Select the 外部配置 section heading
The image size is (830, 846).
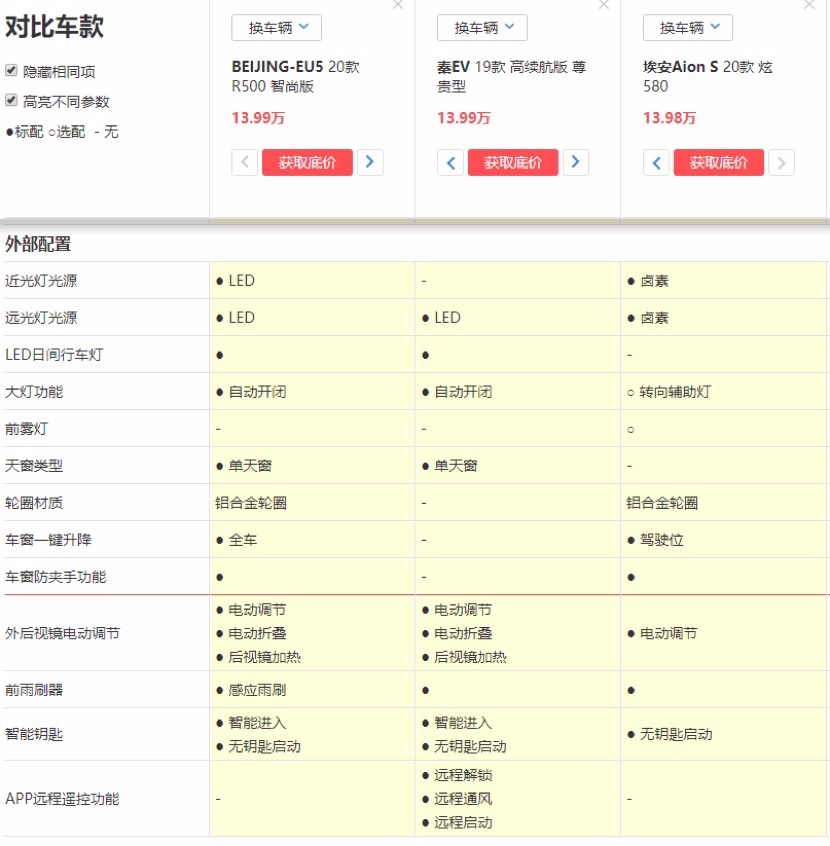click(38, 244)
